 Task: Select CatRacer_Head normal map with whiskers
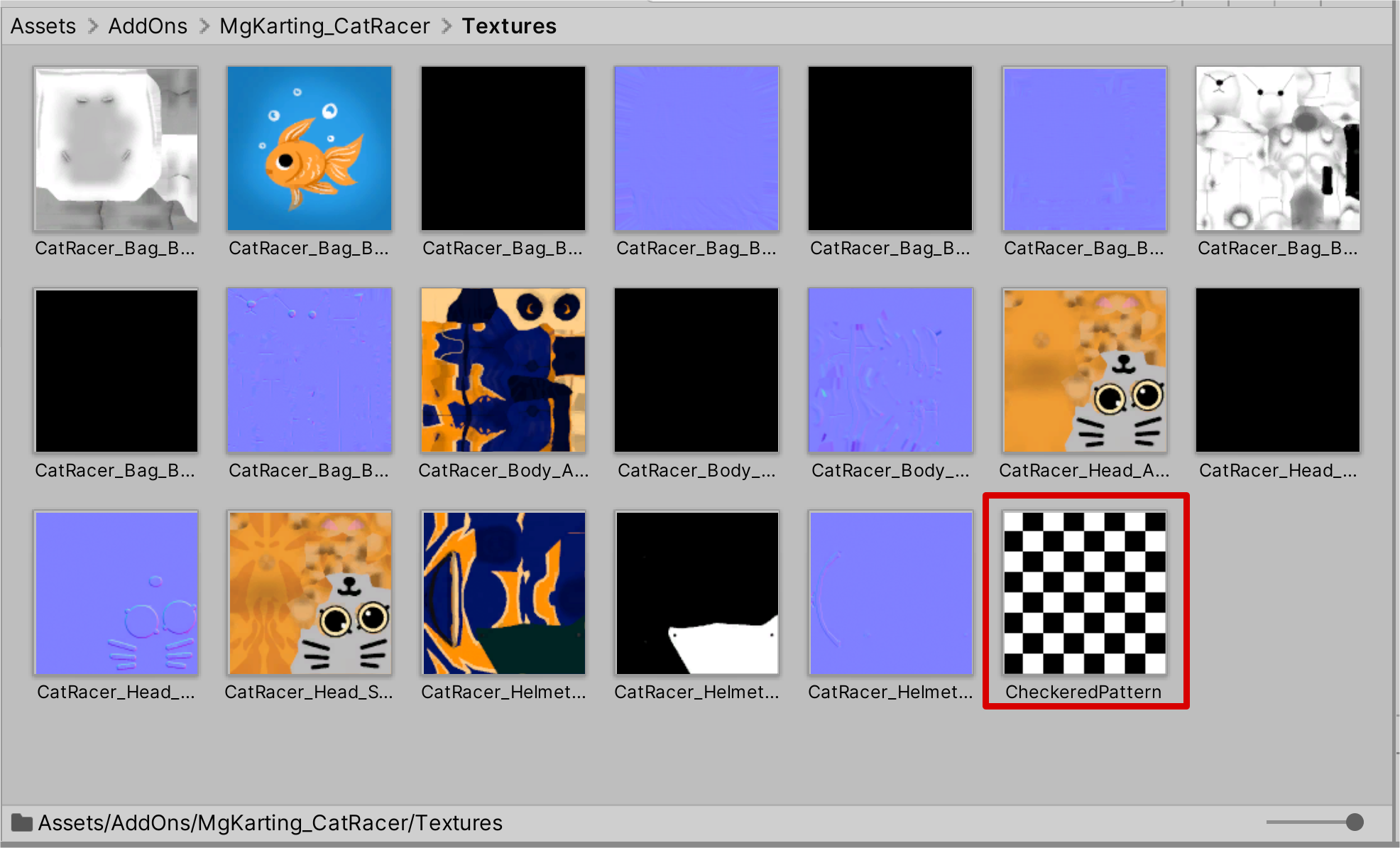tap(116, 593)
